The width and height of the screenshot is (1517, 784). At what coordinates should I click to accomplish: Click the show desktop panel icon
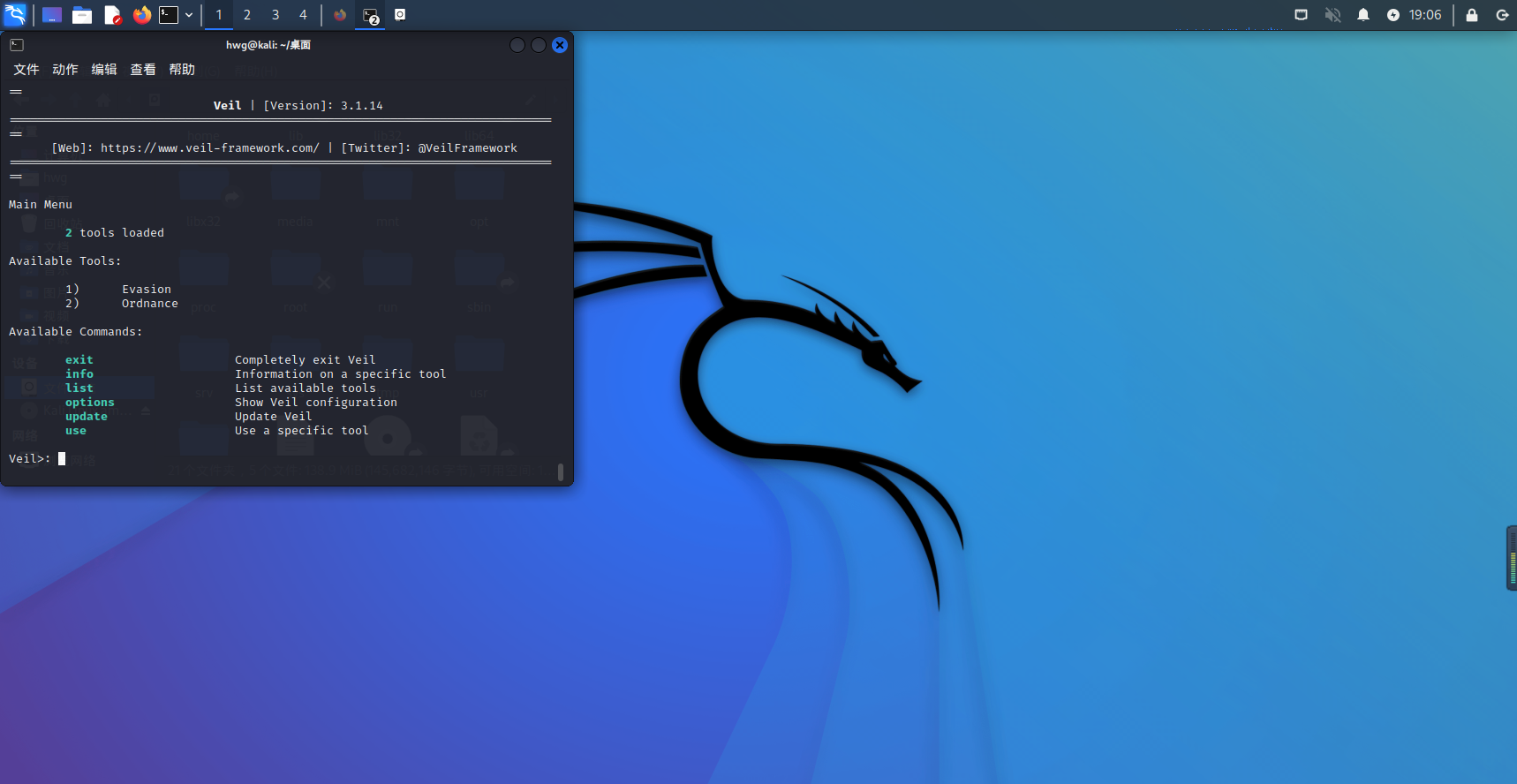coord(52,15)
